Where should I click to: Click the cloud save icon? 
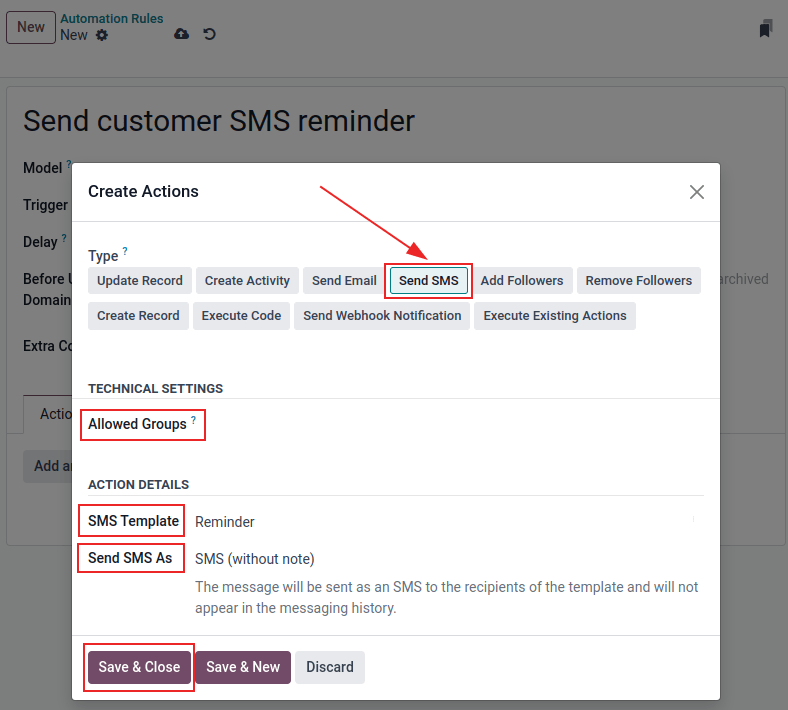coord(181,34)
